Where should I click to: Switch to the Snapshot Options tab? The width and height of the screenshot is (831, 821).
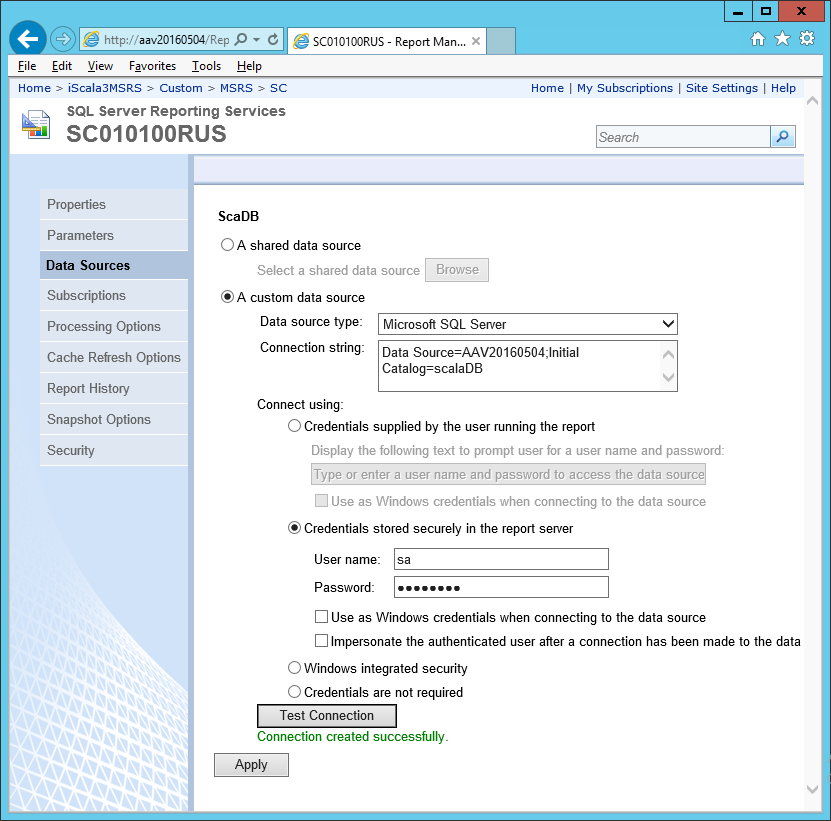(x=114, y=419)
